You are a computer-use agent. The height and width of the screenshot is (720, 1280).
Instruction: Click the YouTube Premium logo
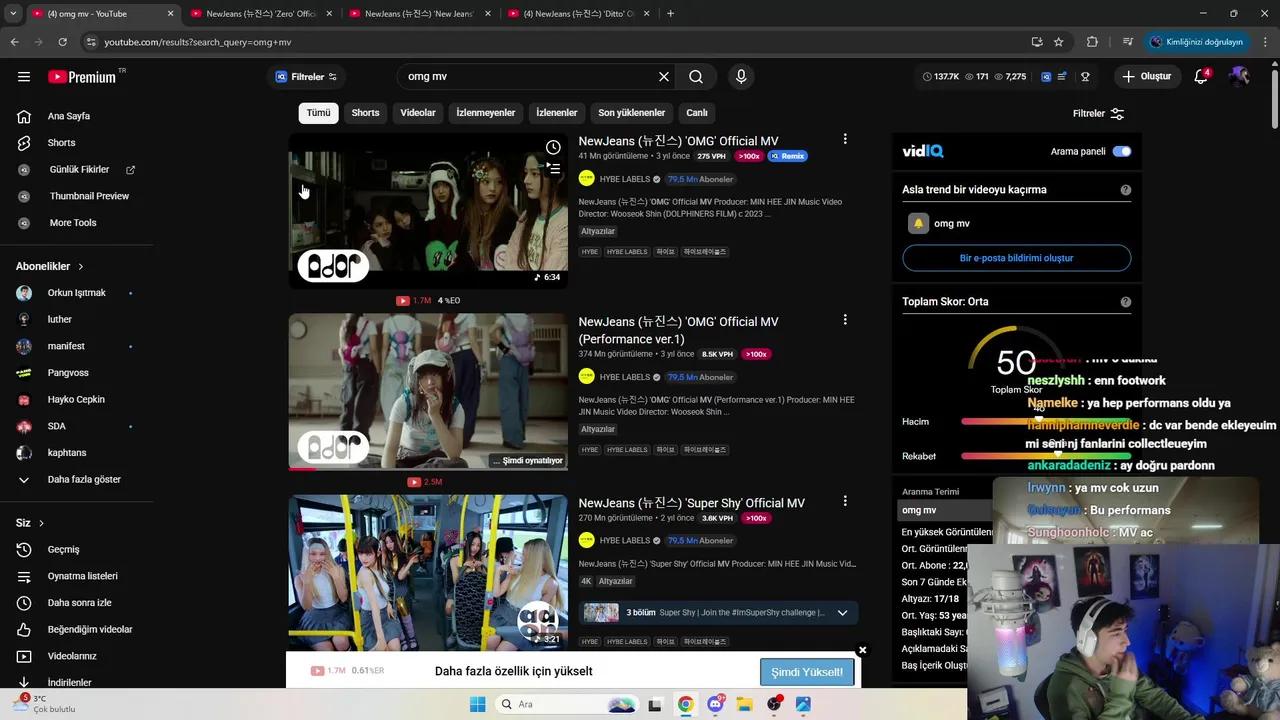click(x=82, y=77)
